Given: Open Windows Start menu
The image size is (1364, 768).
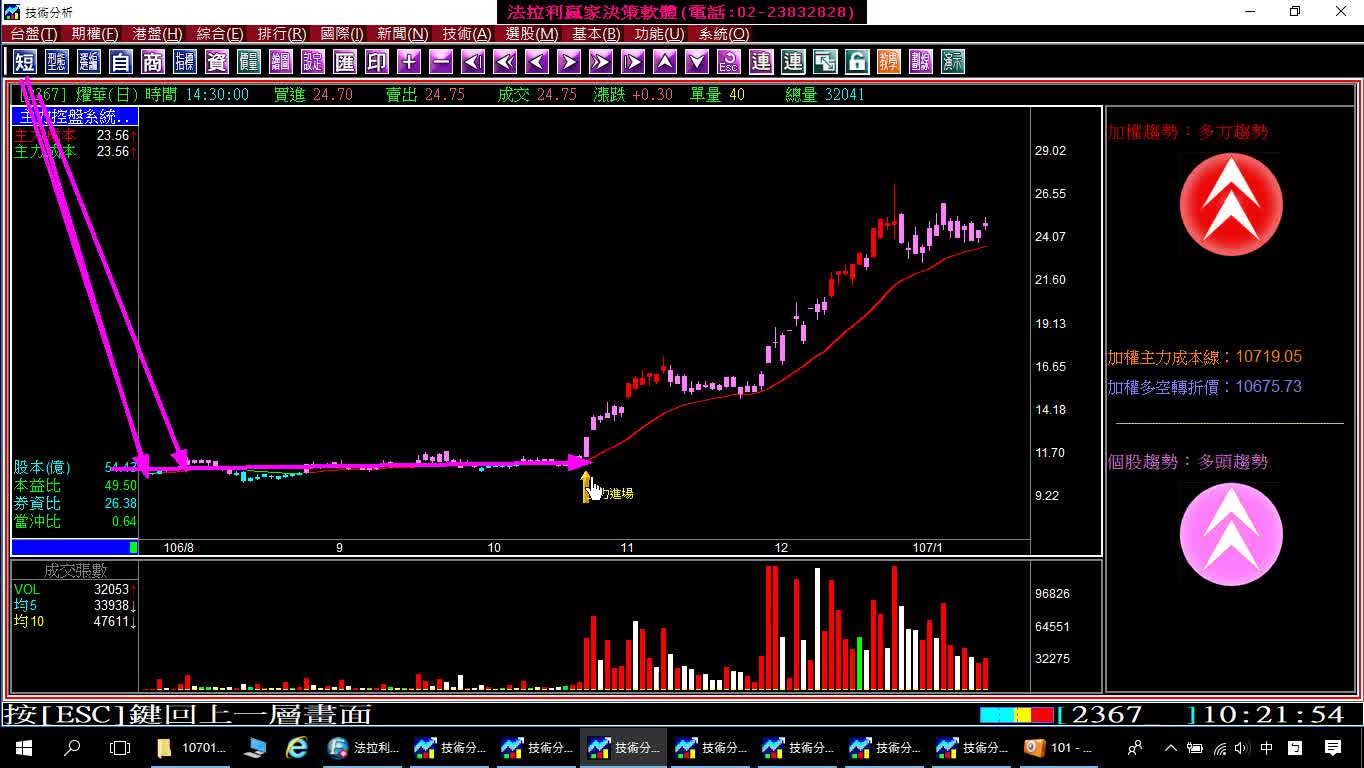Looking at the screenshot, I should [x=24, y=748].
